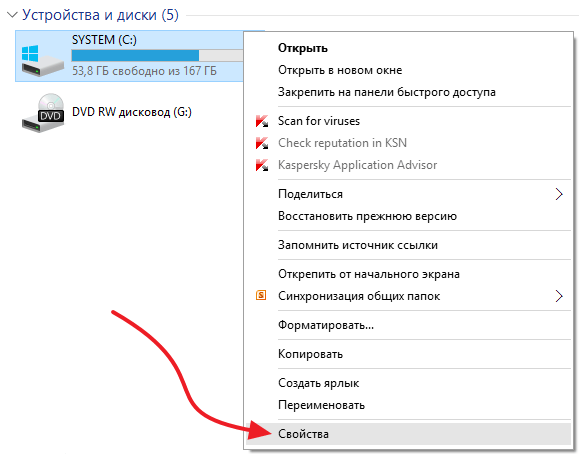The height and width of the screenshot is (454, 579).
Task: Click Kaspersky icon beside Scan for viruses
Action: pos(262,121)
